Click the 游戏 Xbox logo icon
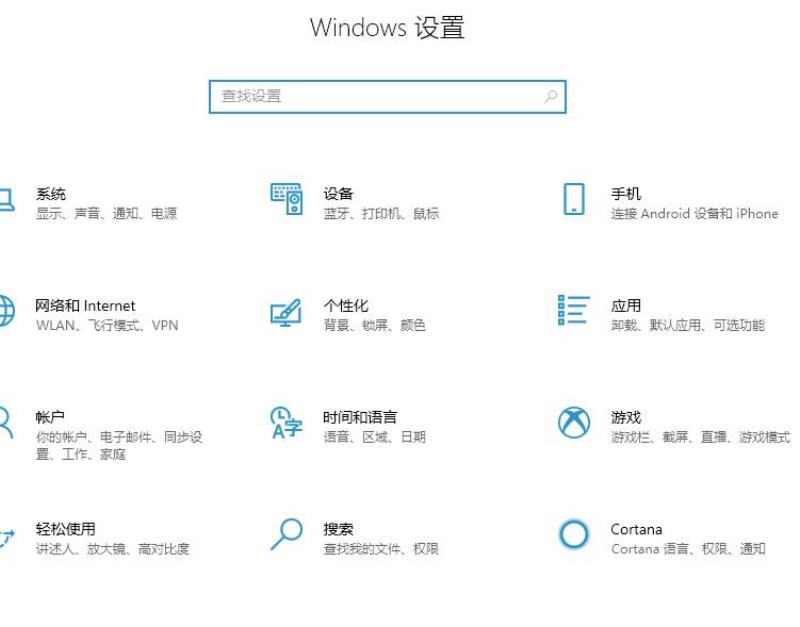The height and width of the screenshot is (627, 800). [x=574, y=422]
